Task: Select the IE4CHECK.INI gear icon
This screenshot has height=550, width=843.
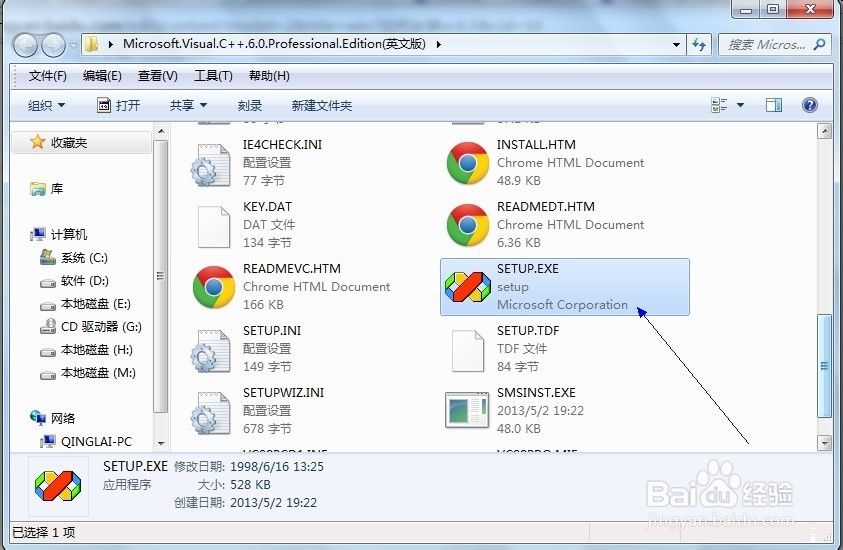Action: 211,166
